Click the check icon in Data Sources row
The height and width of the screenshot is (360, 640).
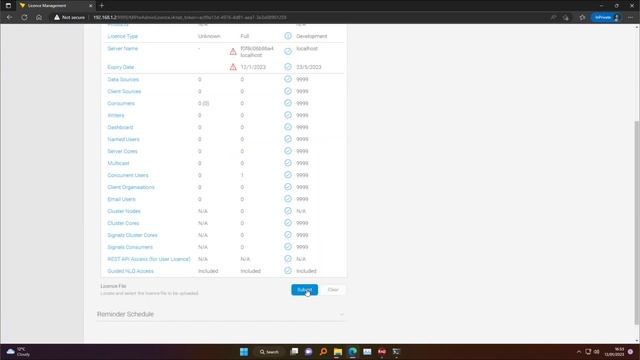pos(288,79)
